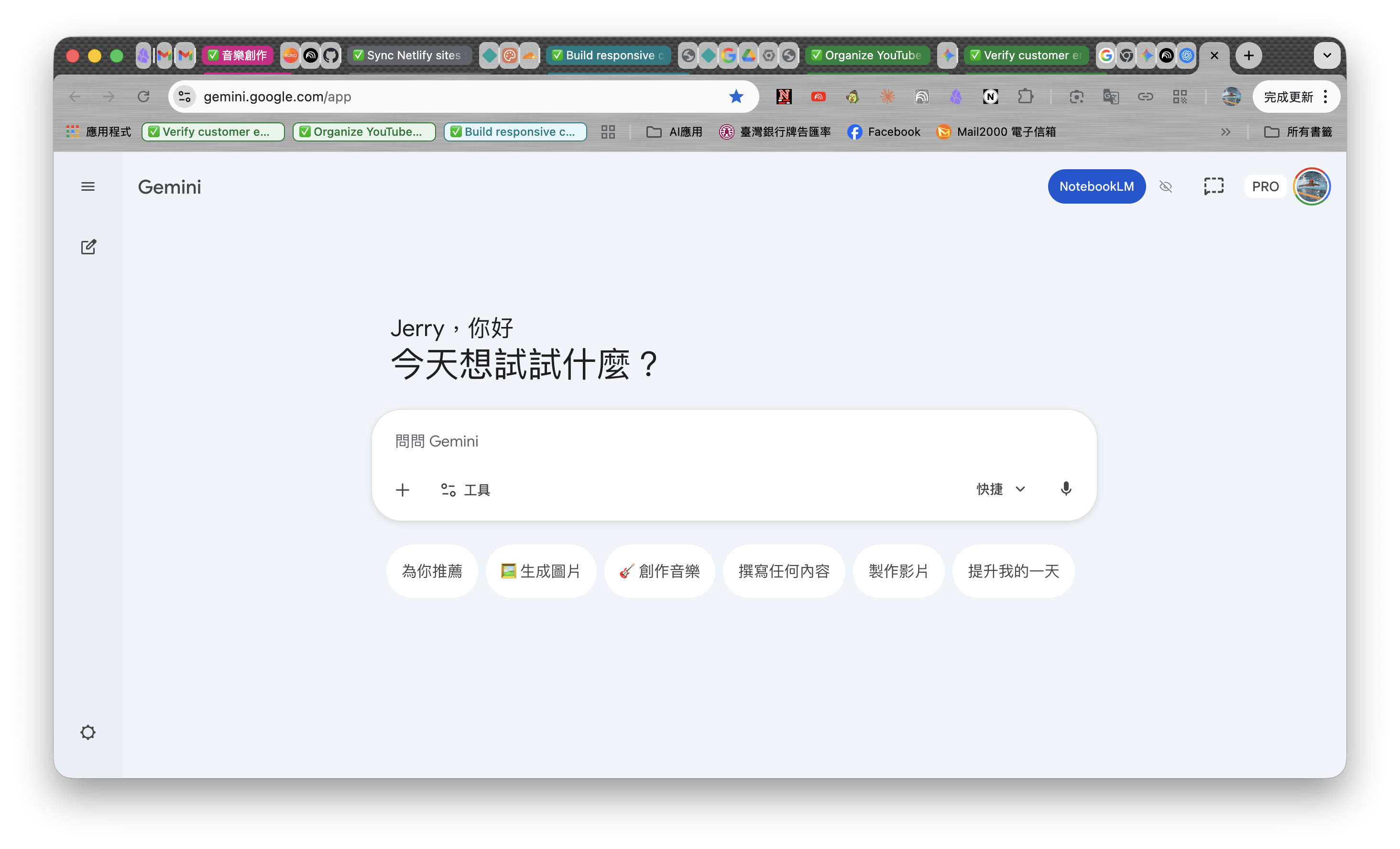The width and height of the screenshot is (1400, 849).
Task: Open the Chrome three-dot menu
Action: tap(1325, 97)
